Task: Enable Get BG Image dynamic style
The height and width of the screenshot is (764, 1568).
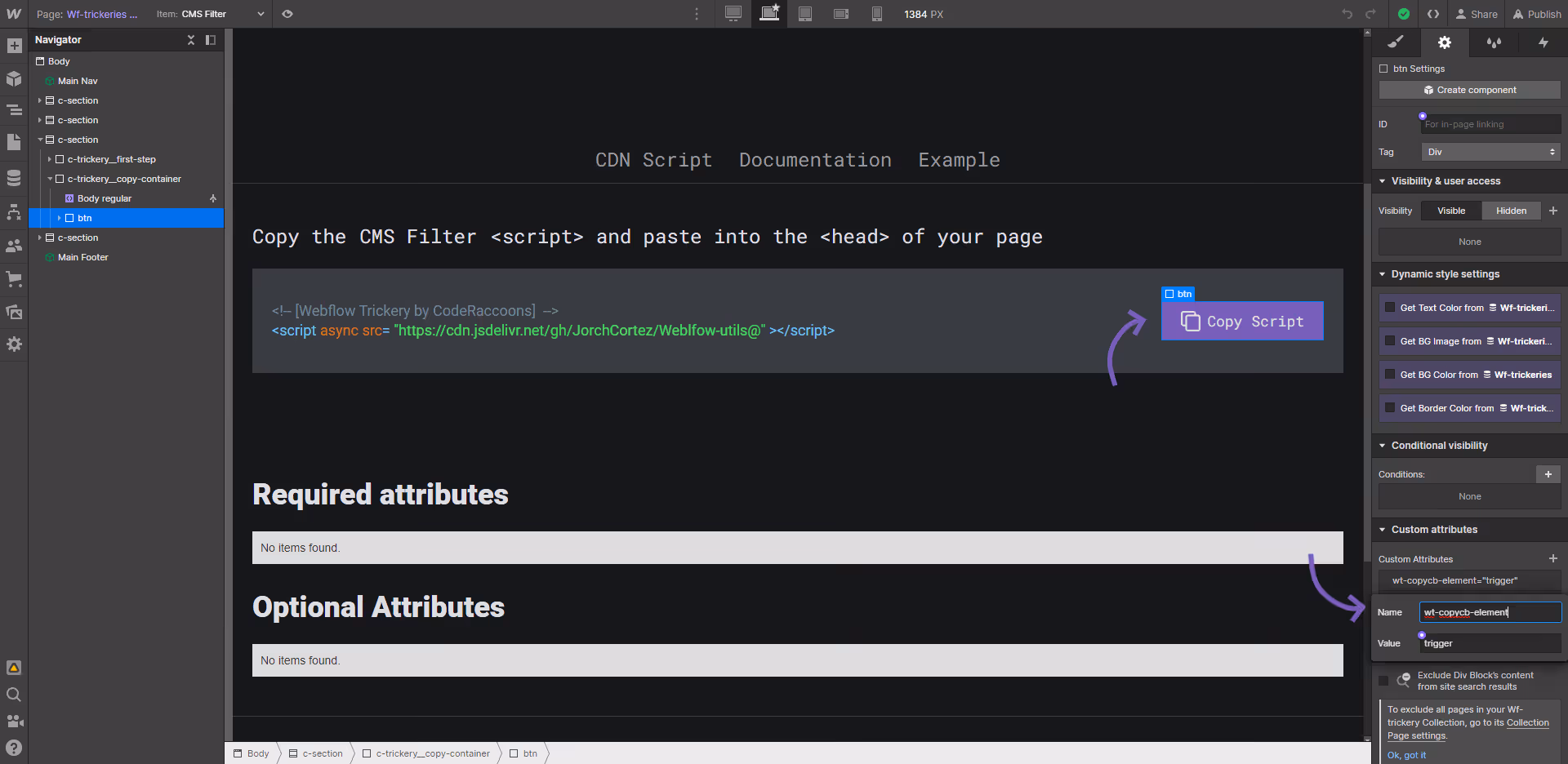Action: [1390, 341]
